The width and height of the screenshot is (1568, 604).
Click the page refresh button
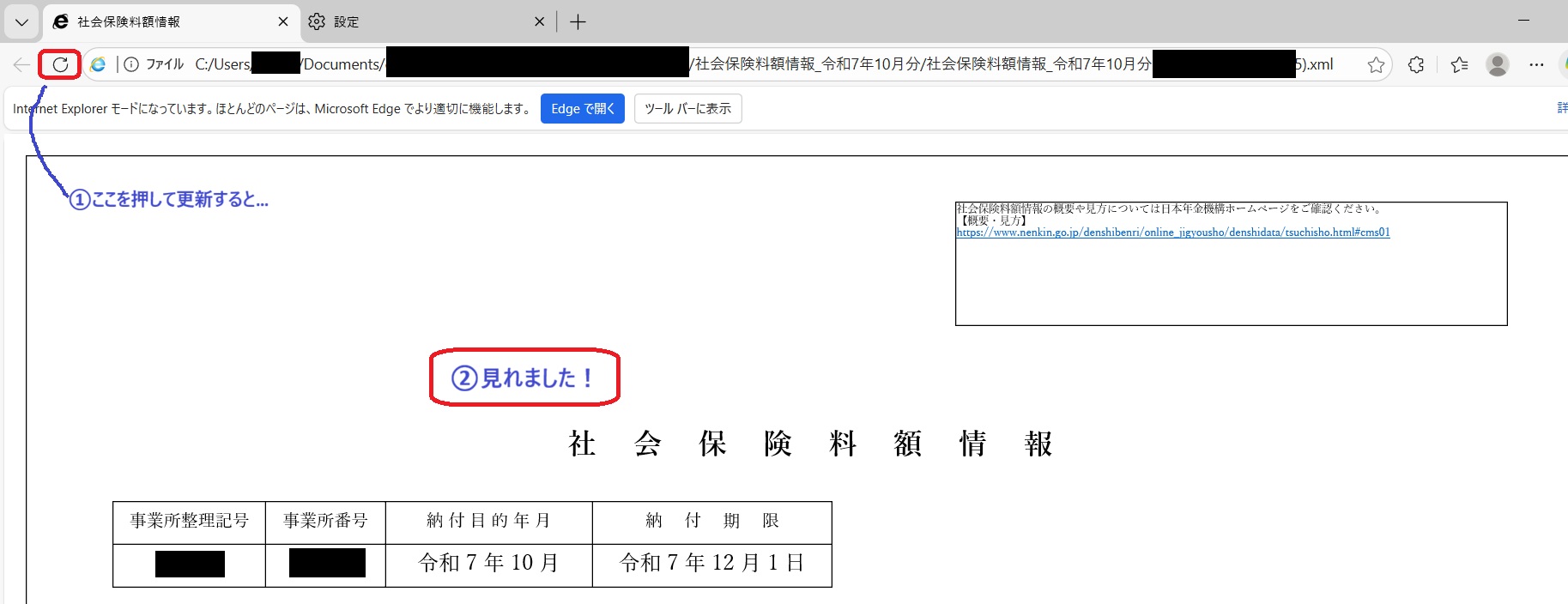[60, 65]
